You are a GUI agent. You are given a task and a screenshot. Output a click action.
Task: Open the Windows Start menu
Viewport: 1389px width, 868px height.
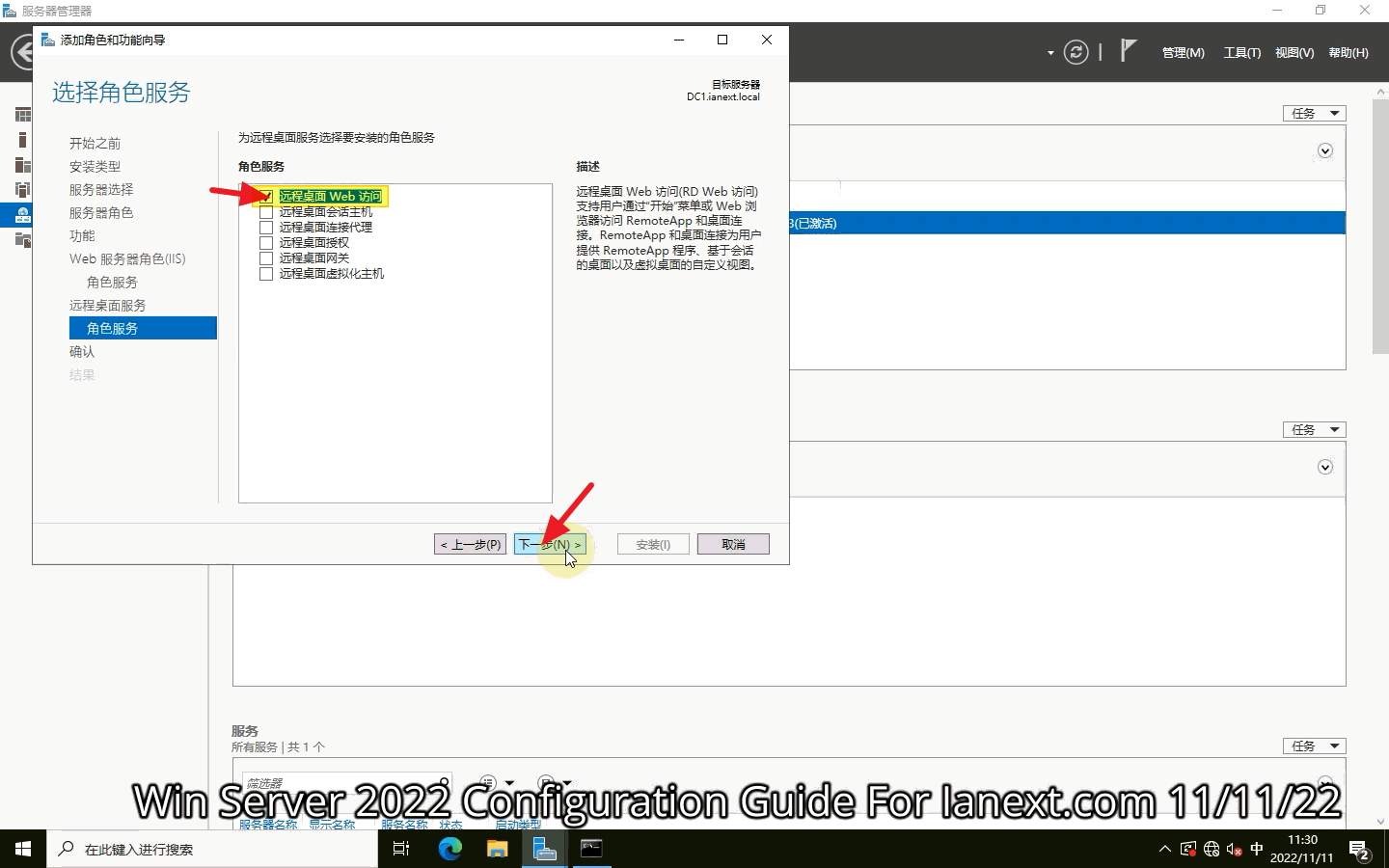(x=23, y=849)
